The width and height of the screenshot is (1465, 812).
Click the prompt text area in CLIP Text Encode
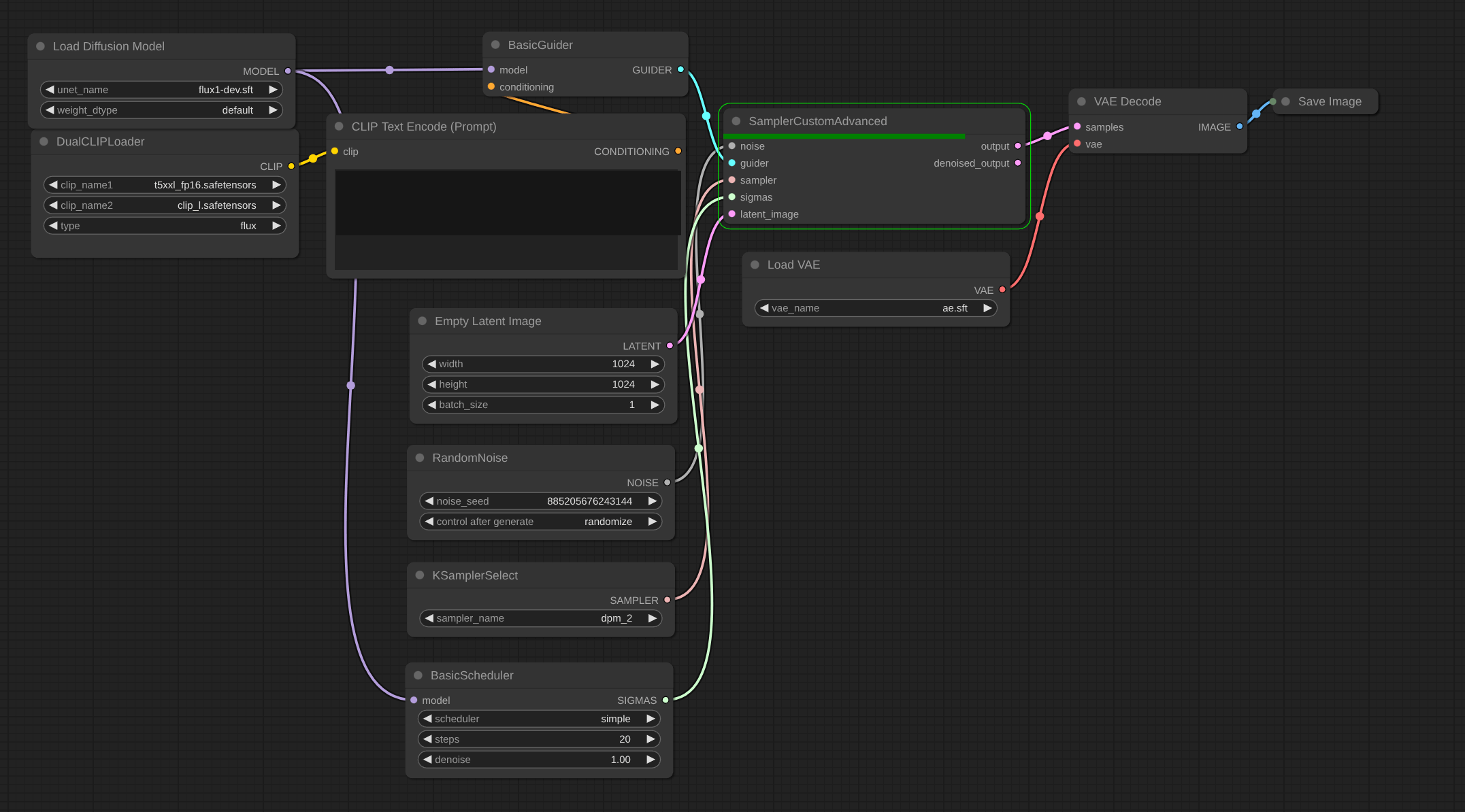507,203
